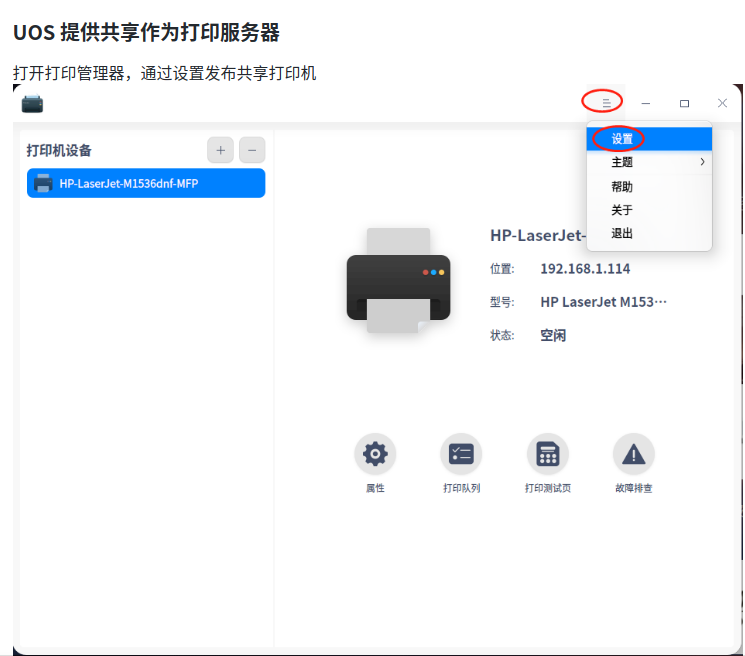Select 关于 (About) in the menu
Image resolution: width=745 pixels, height=656 pixels.
(x=649, y=210)
